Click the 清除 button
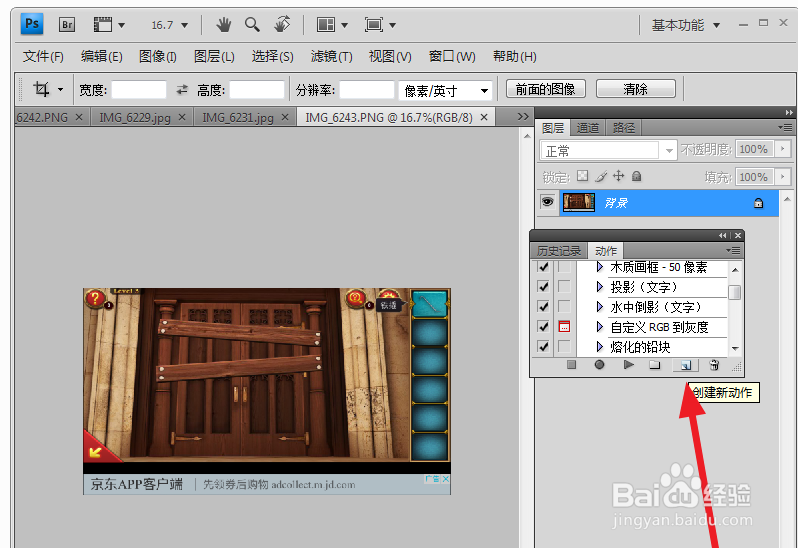 [x=636, y=89]
